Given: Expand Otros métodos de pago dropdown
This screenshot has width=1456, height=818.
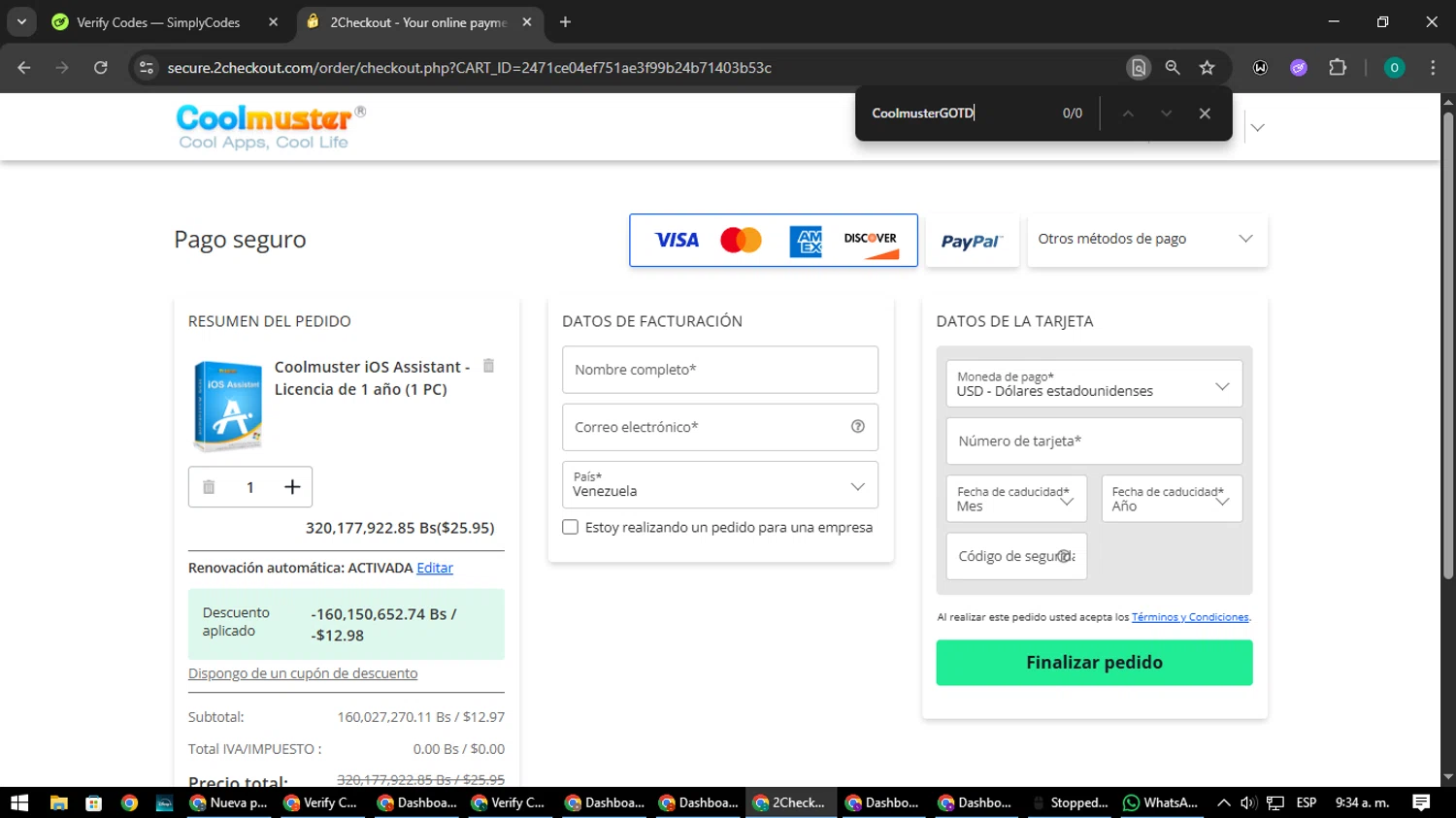Looking at the screenshot, I should (x=1147, y=240).
